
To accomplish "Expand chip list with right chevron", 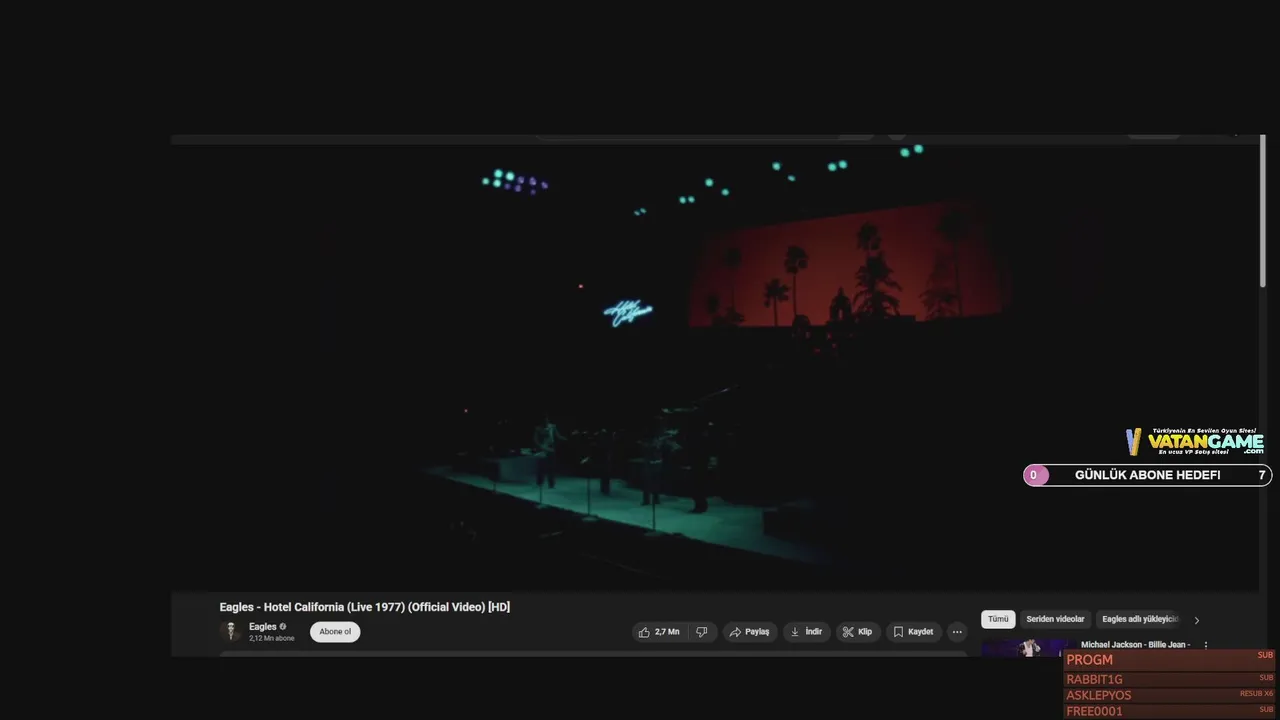I will (1197, 620).
